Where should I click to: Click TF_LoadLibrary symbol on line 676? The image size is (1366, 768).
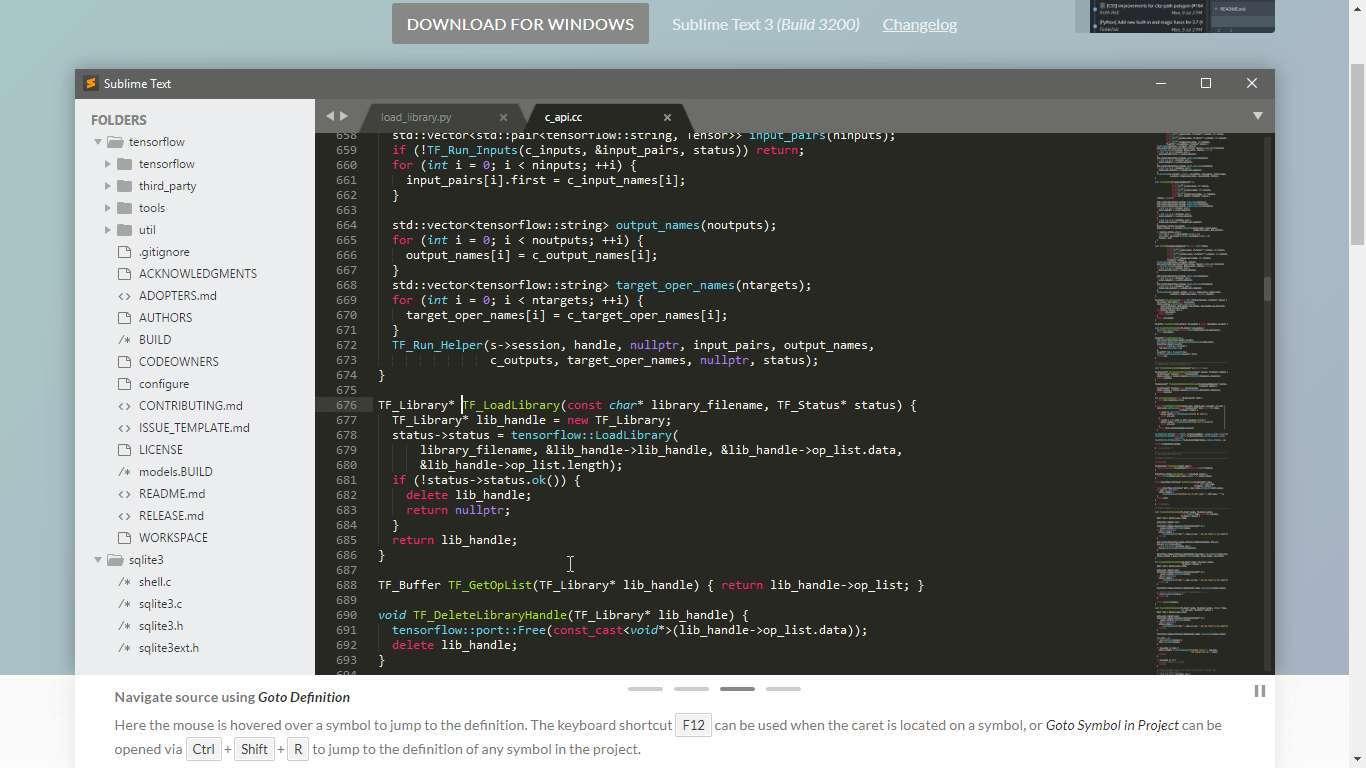coord(511,405)
